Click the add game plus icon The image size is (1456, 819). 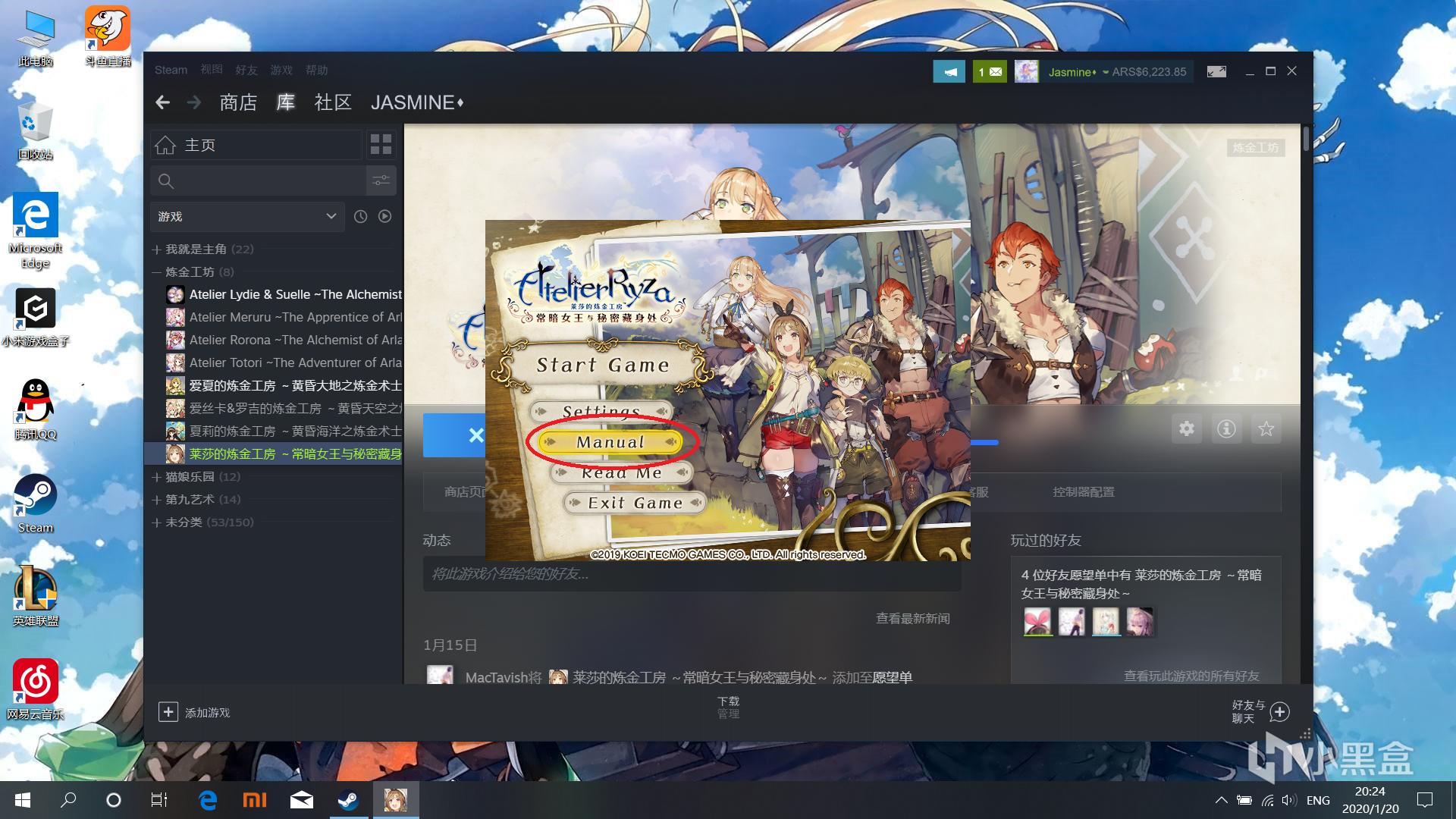168,712
